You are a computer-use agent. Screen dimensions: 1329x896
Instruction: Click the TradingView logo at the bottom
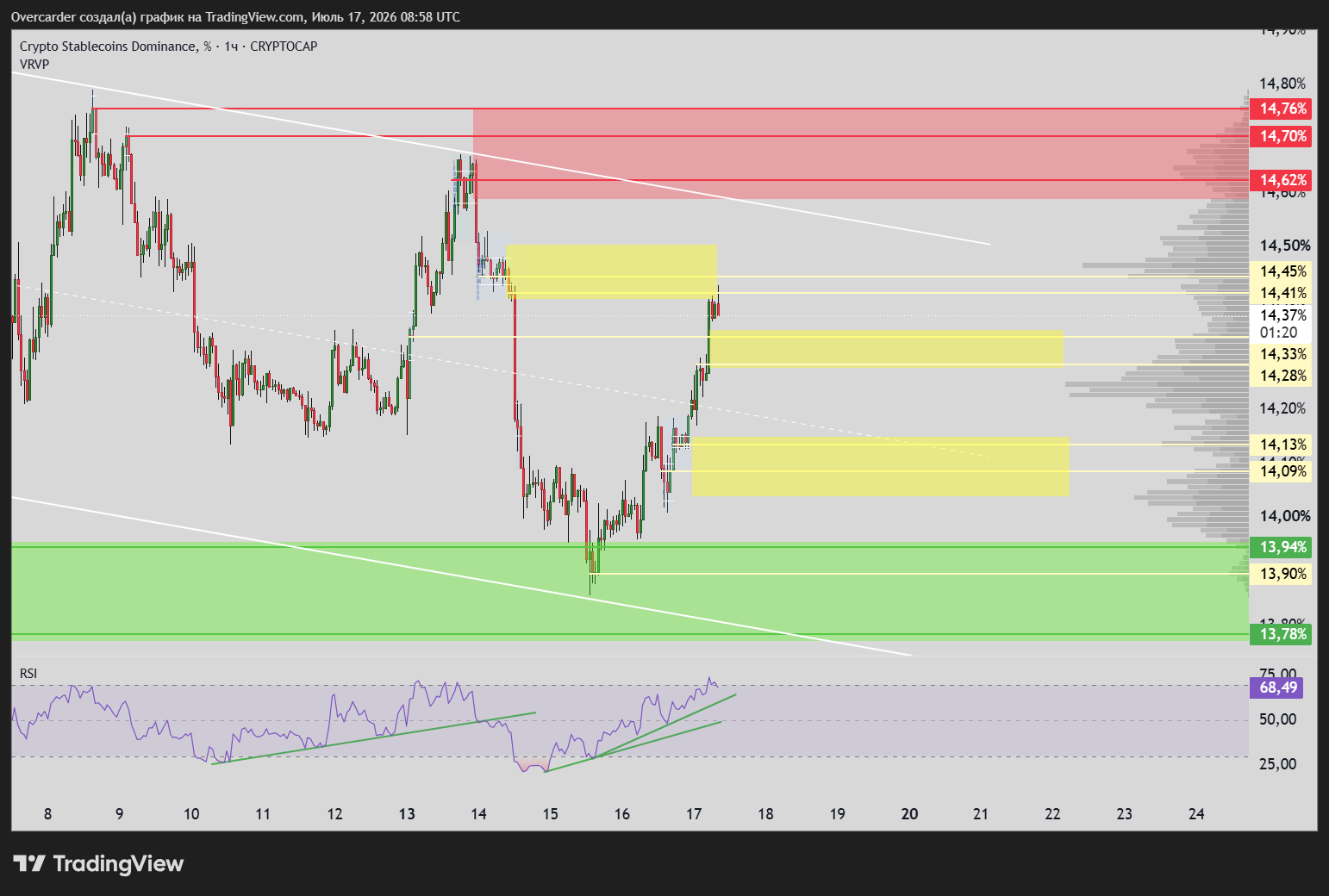(x=98, y=863)
